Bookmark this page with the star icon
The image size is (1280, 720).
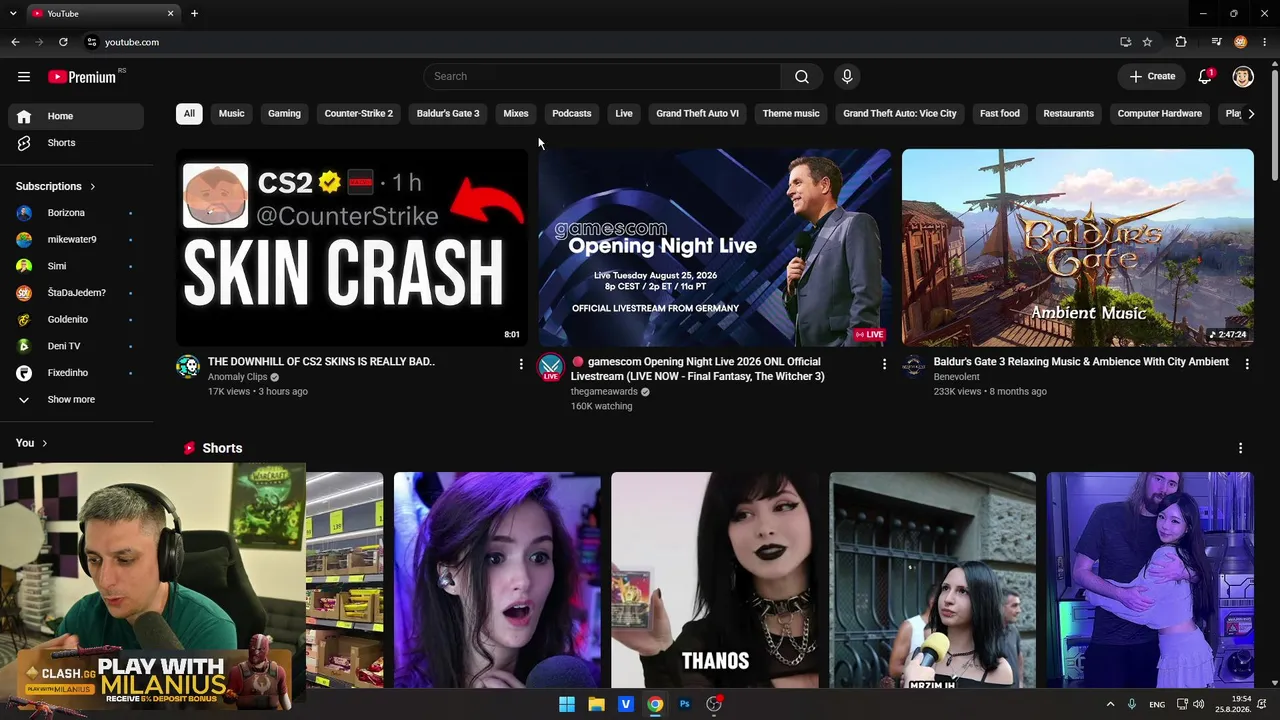tap(1147, 42)
